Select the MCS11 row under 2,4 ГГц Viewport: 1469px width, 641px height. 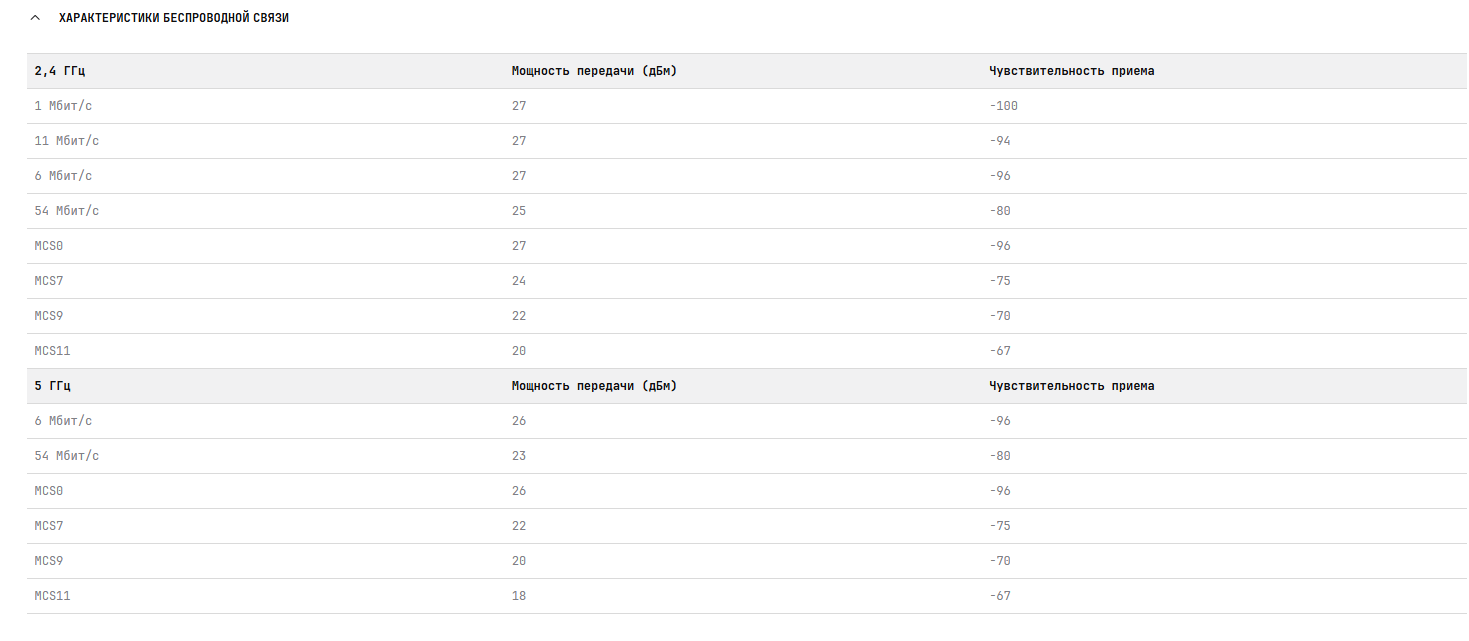(x=747, y=351)
